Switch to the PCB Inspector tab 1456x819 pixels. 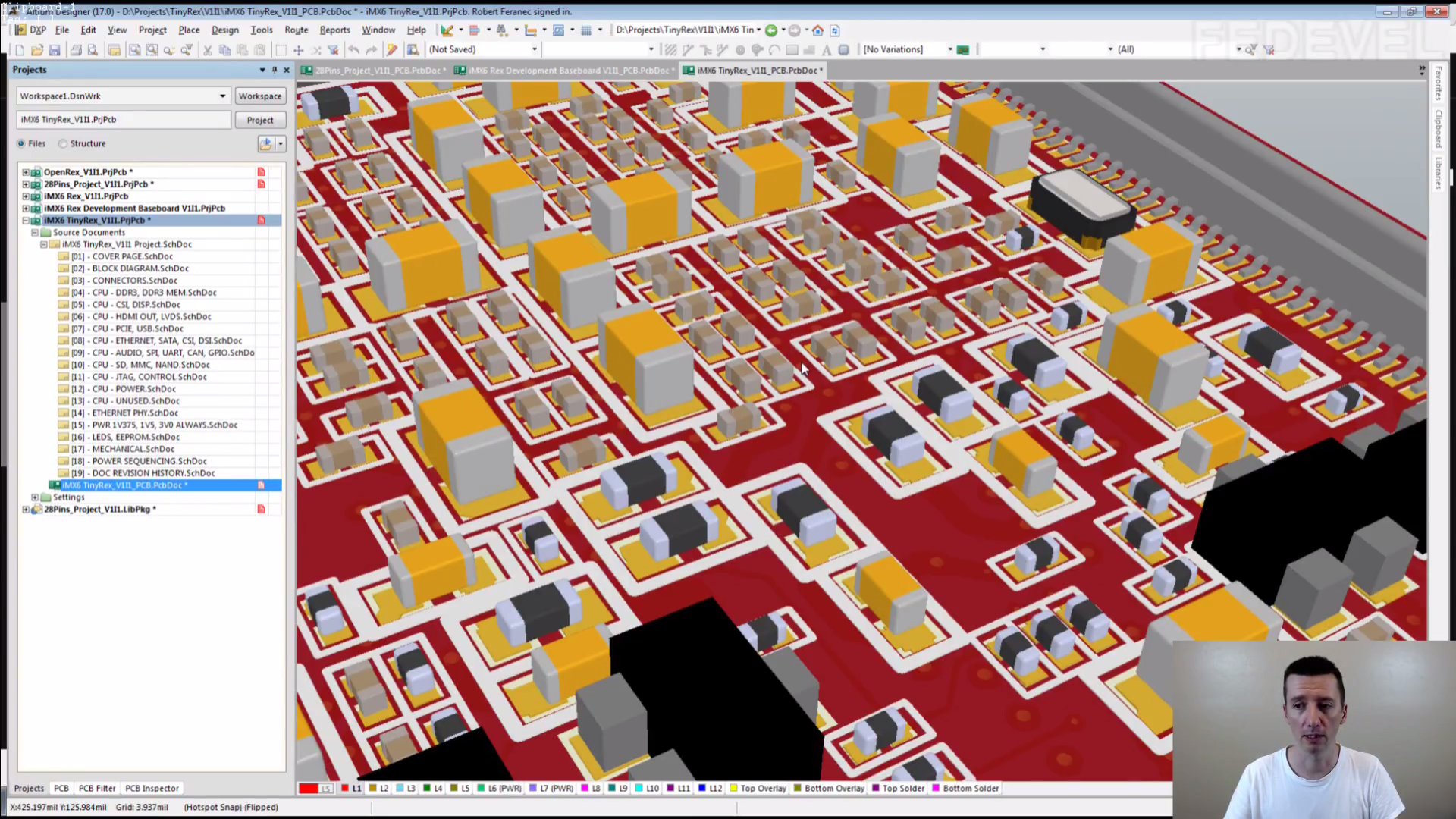pos(152,789)
